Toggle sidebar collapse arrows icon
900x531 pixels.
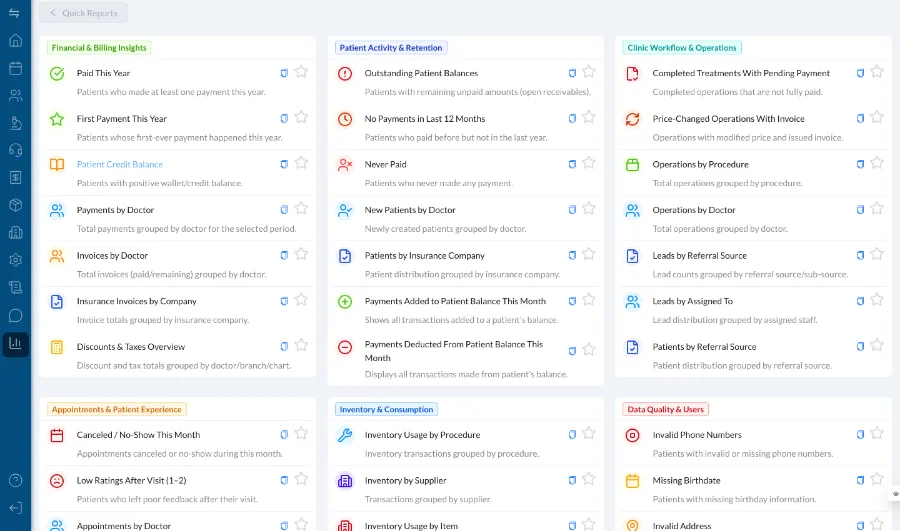coord(14,13)
